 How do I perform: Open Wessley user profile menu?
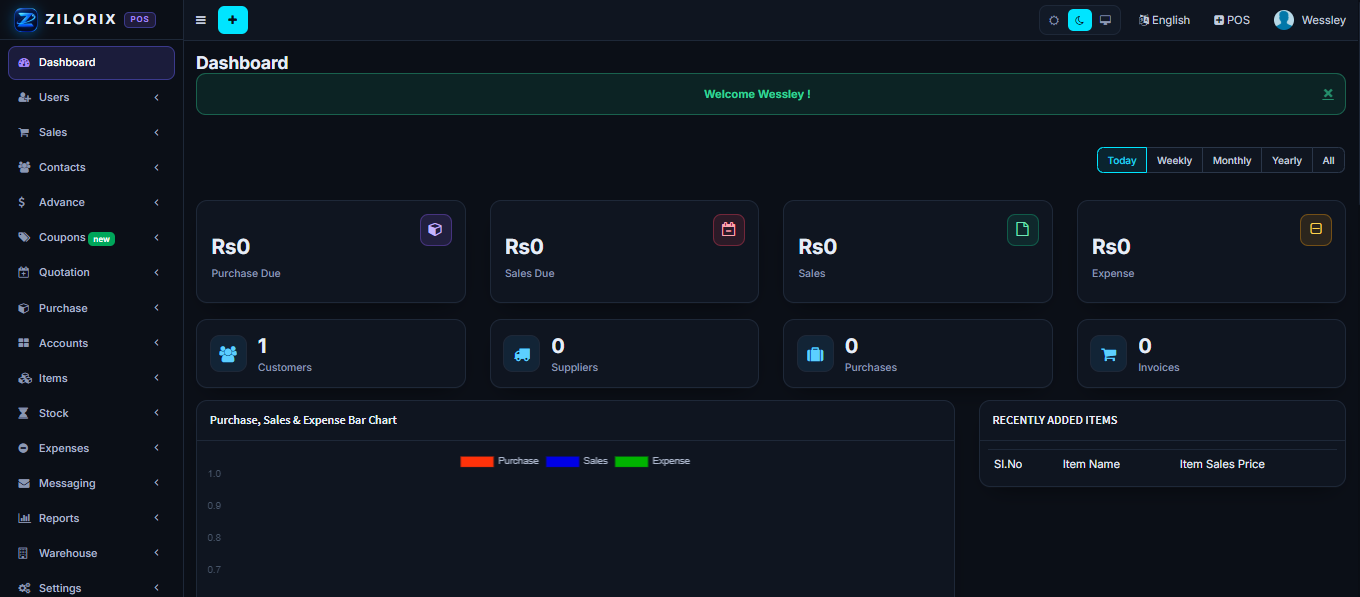pyautogui.click(x=1310, y=20)
